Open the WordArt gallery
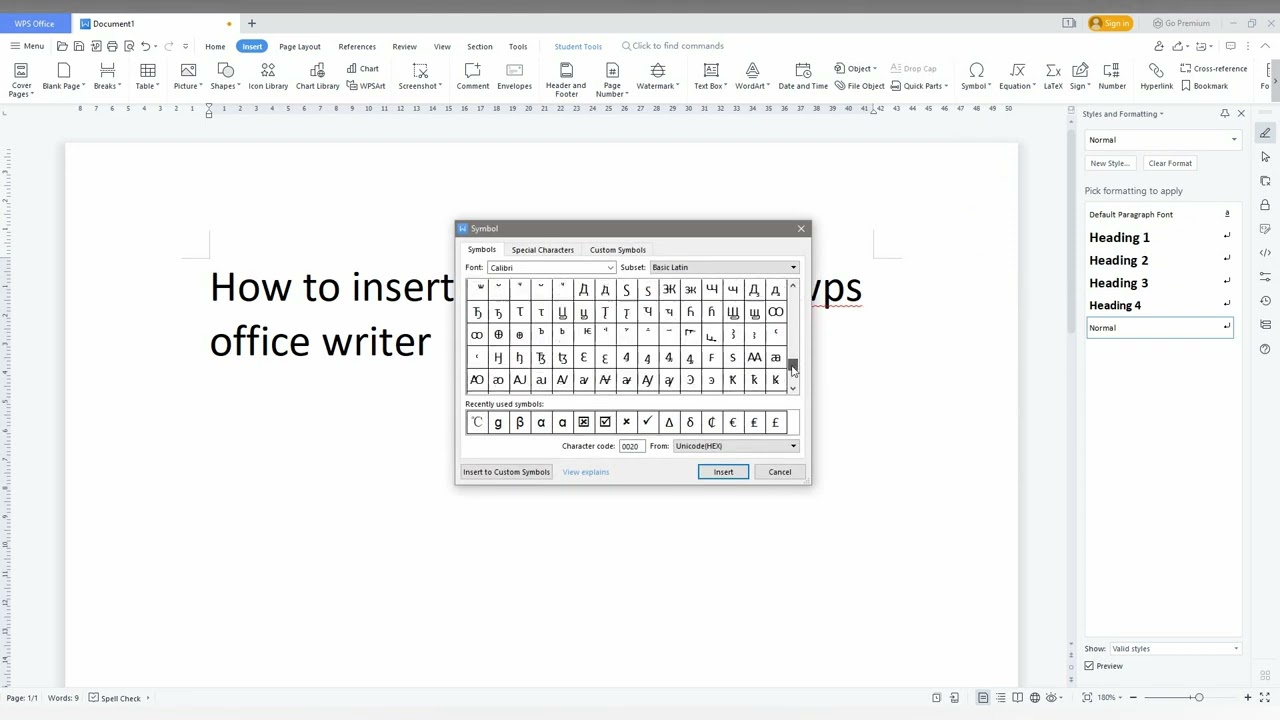This screenshot has width=1280, height=720. point(752,76)
